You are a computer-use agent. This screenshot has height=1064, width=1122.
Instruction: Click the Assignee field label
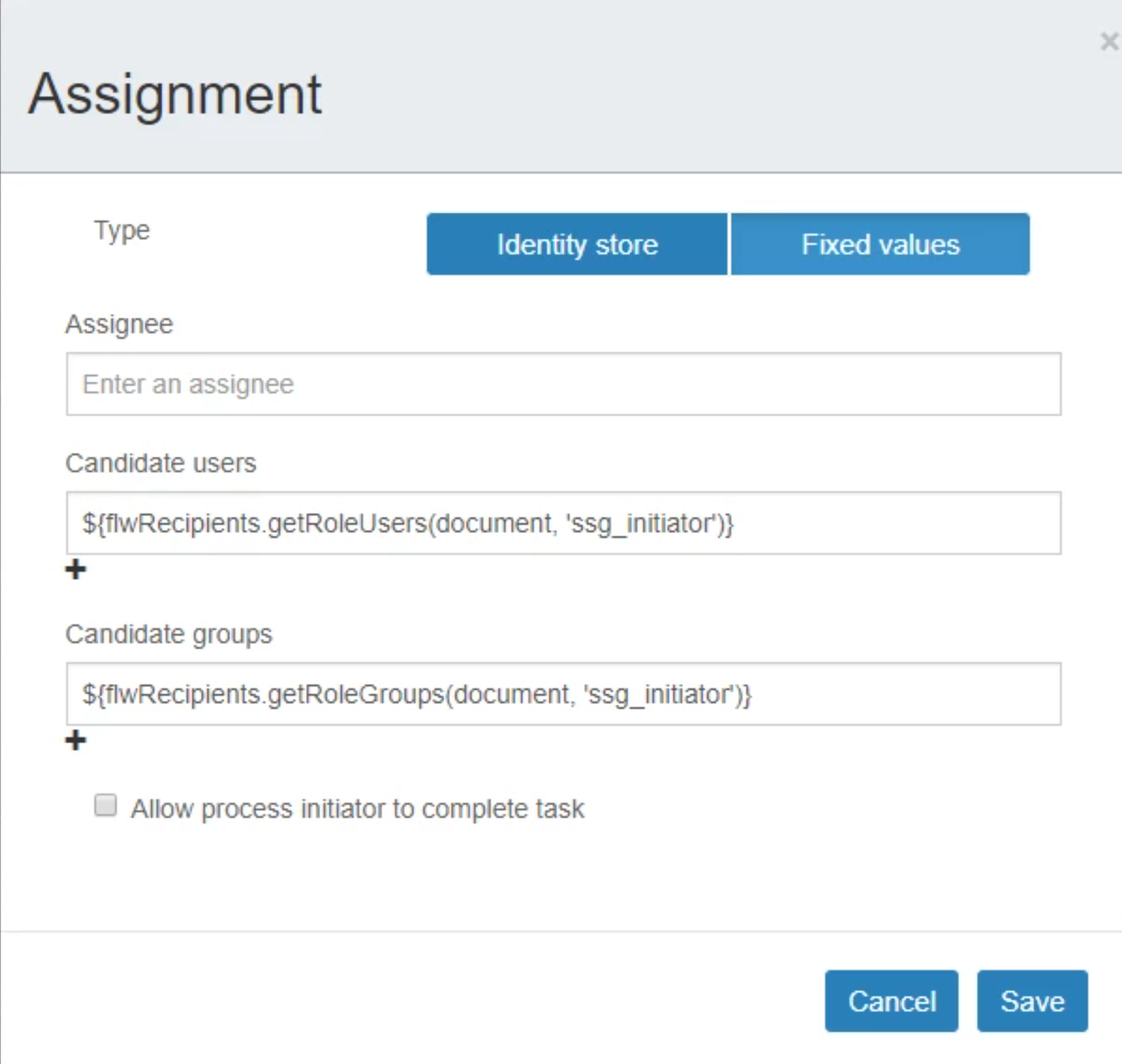click(x=119, y=325)
